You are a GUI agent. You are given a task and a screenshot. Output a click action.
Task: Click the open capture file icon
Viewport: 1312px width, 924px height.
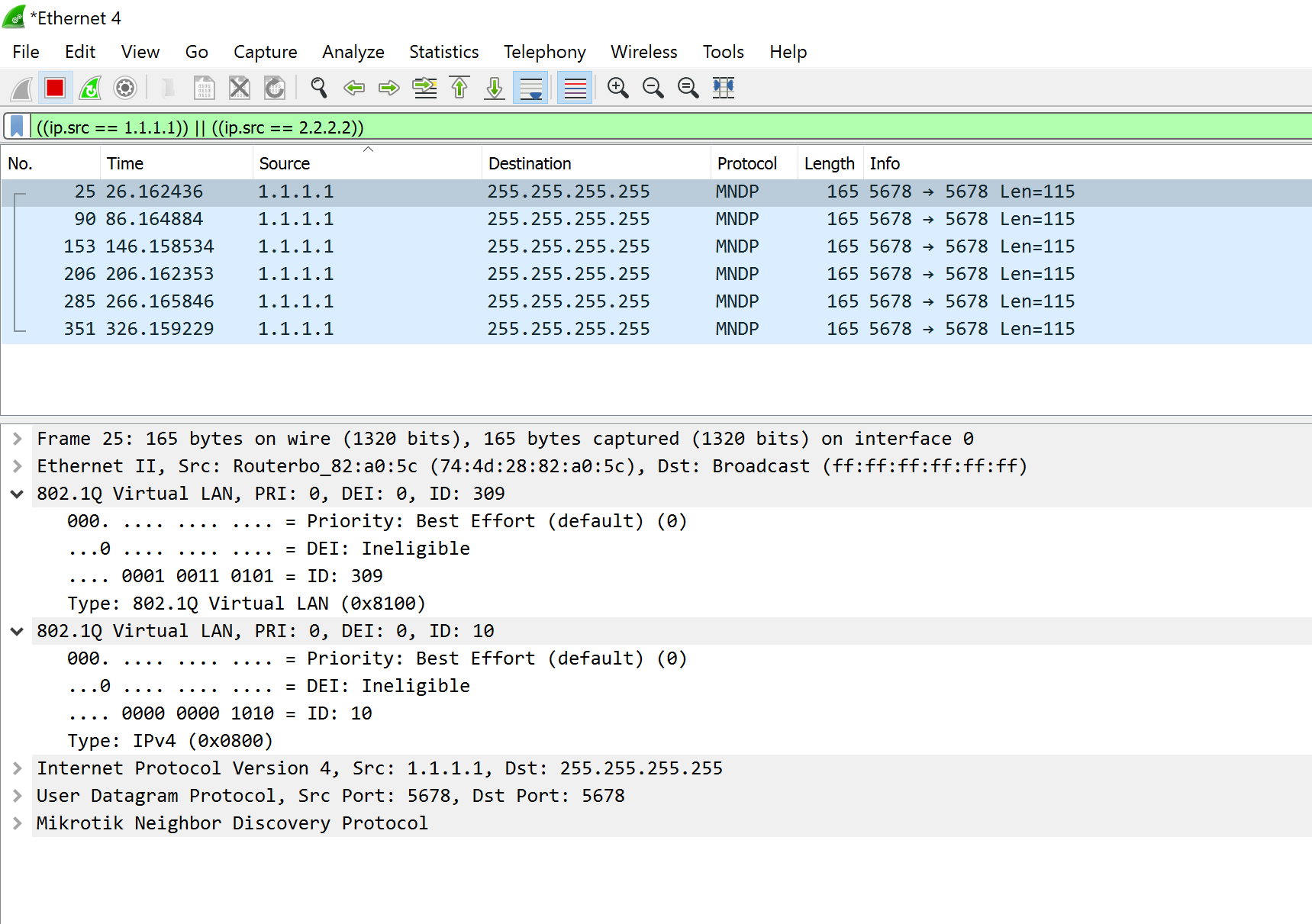tap(169, 88)
